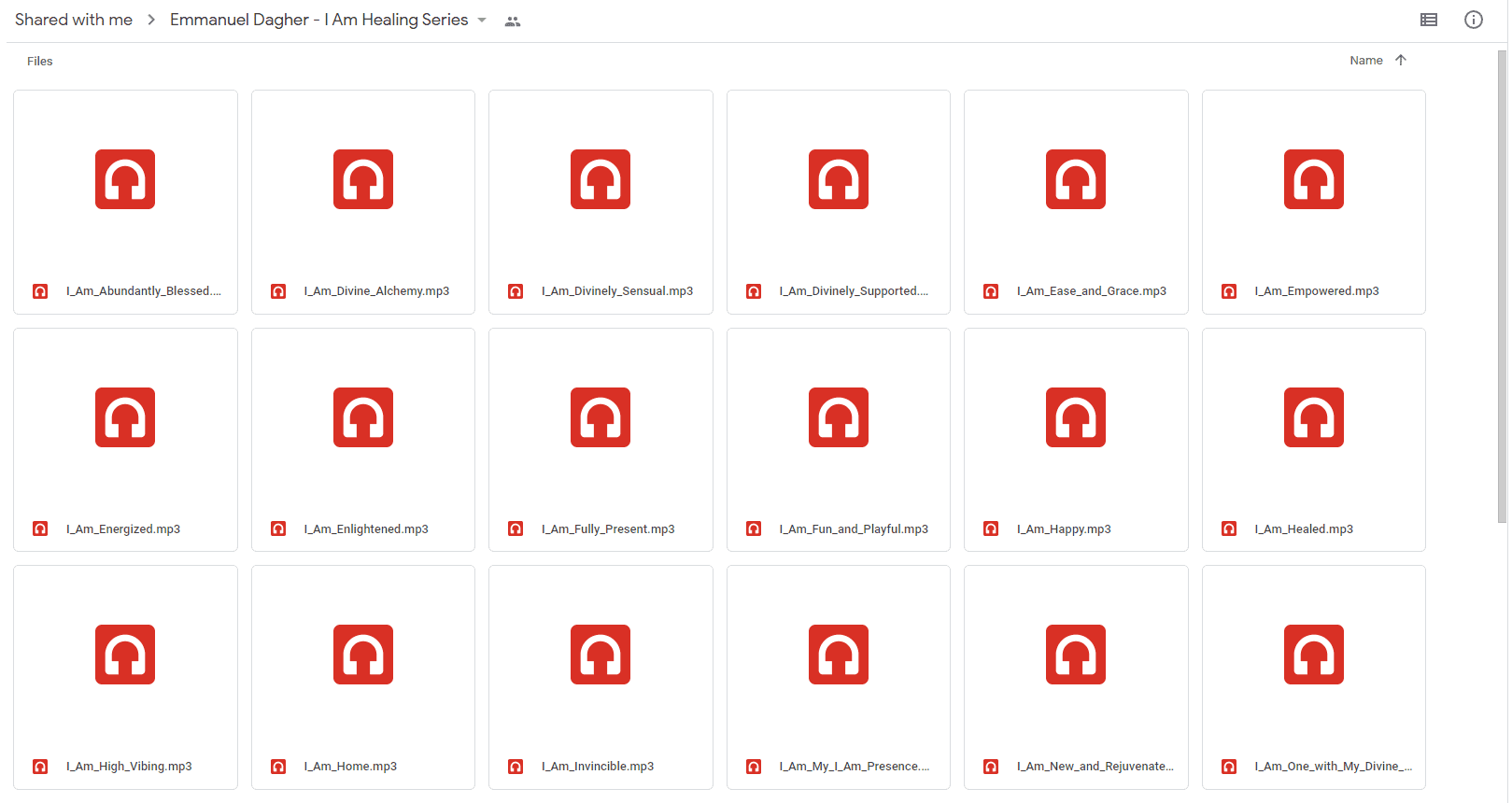Select file name I_Am_High_Vibing.mp3
Viewport: 1512px width, 803px height.
pyautogui.click(x=129, y=767)
